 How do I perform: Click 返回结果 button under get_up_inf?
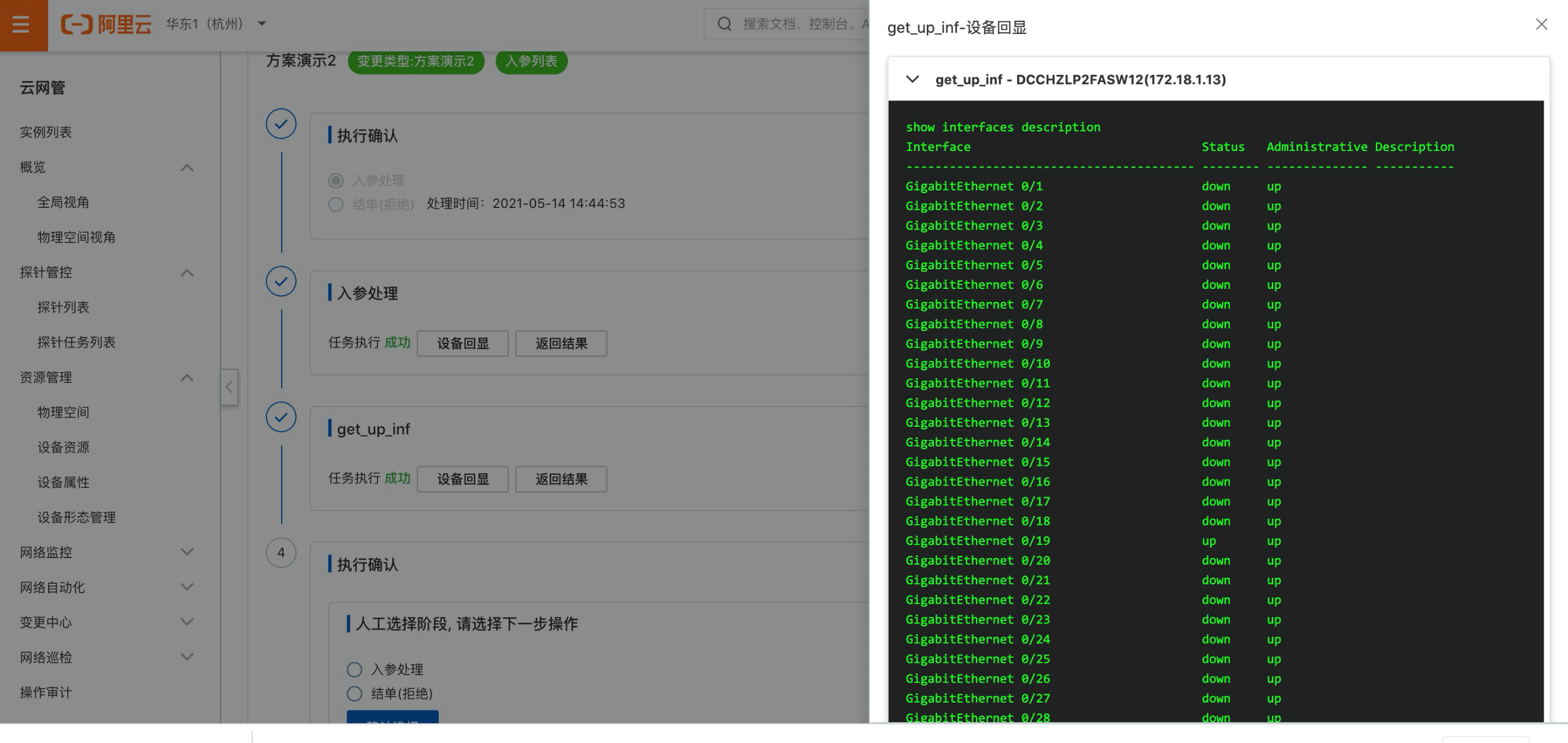561,480
